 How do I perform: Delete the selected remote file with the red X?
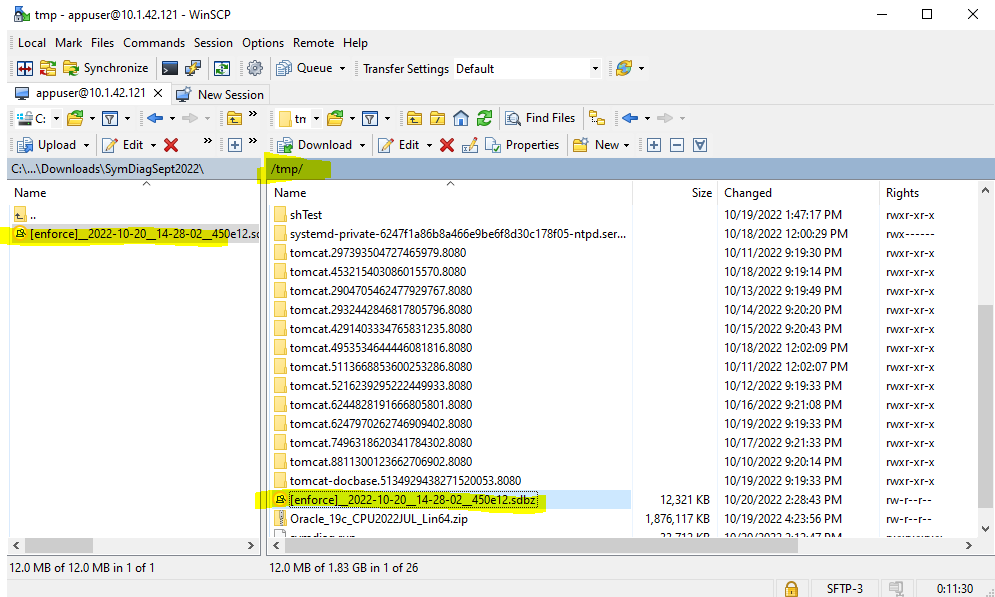[x=447, y=145]
